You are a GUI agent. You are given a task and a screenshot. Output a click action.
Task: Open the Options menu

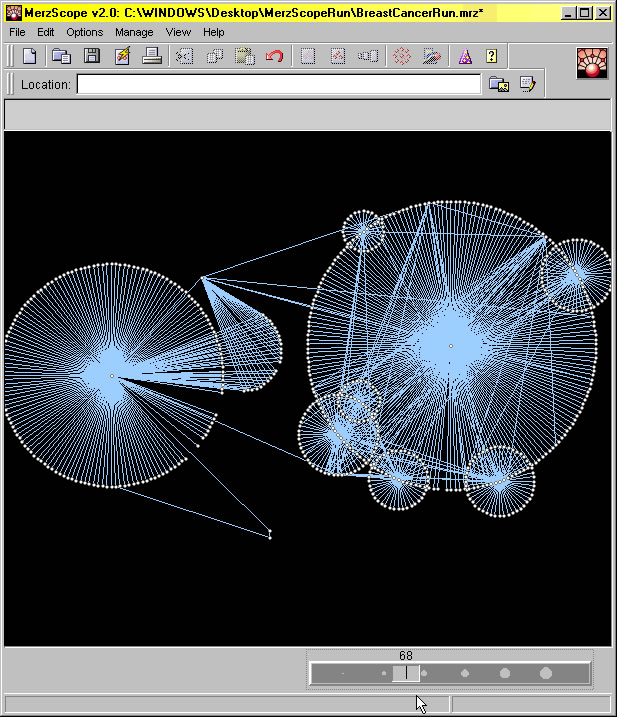pos(85,32)
